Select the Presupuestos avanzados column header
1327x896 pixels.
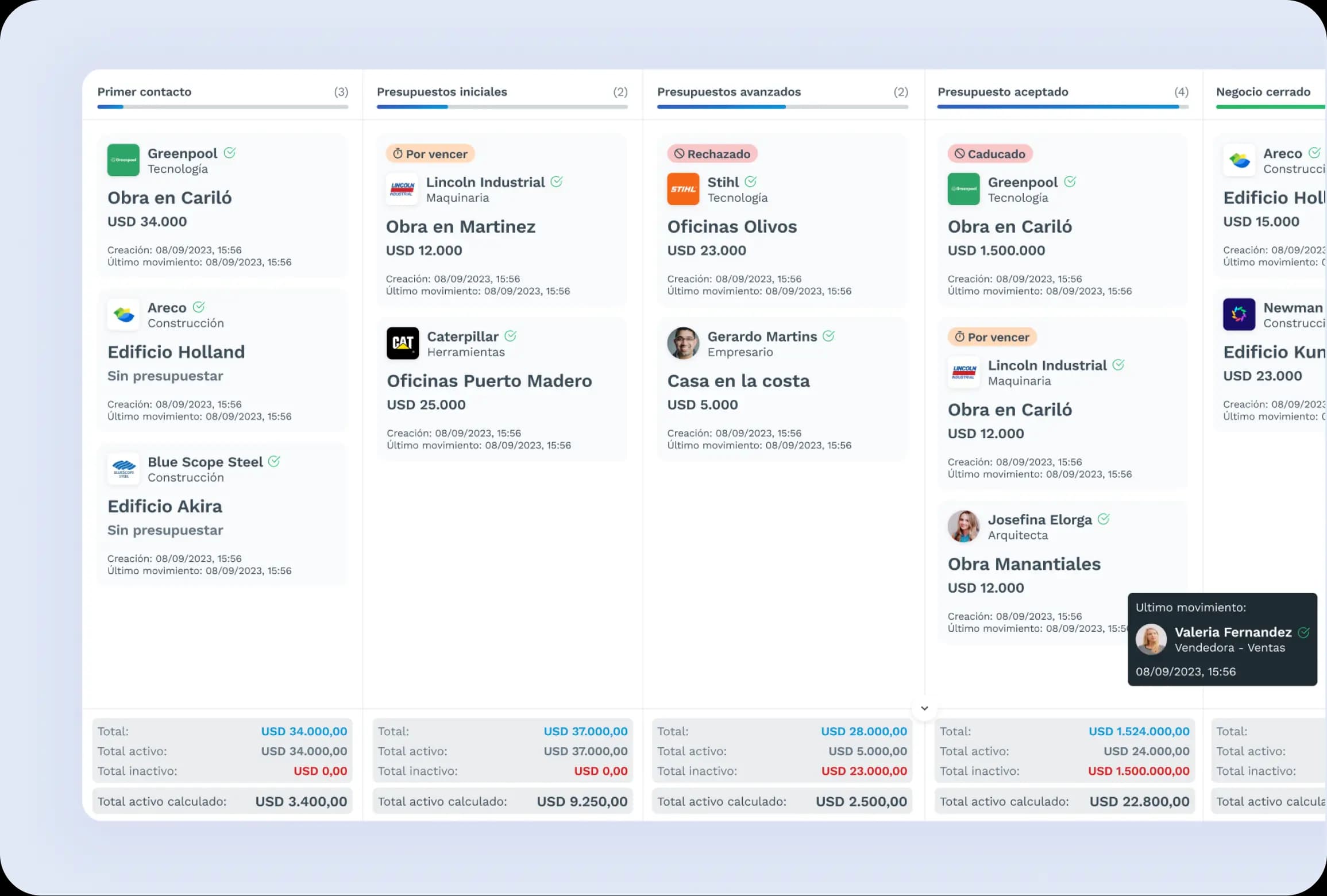click(x=729, y=92)
